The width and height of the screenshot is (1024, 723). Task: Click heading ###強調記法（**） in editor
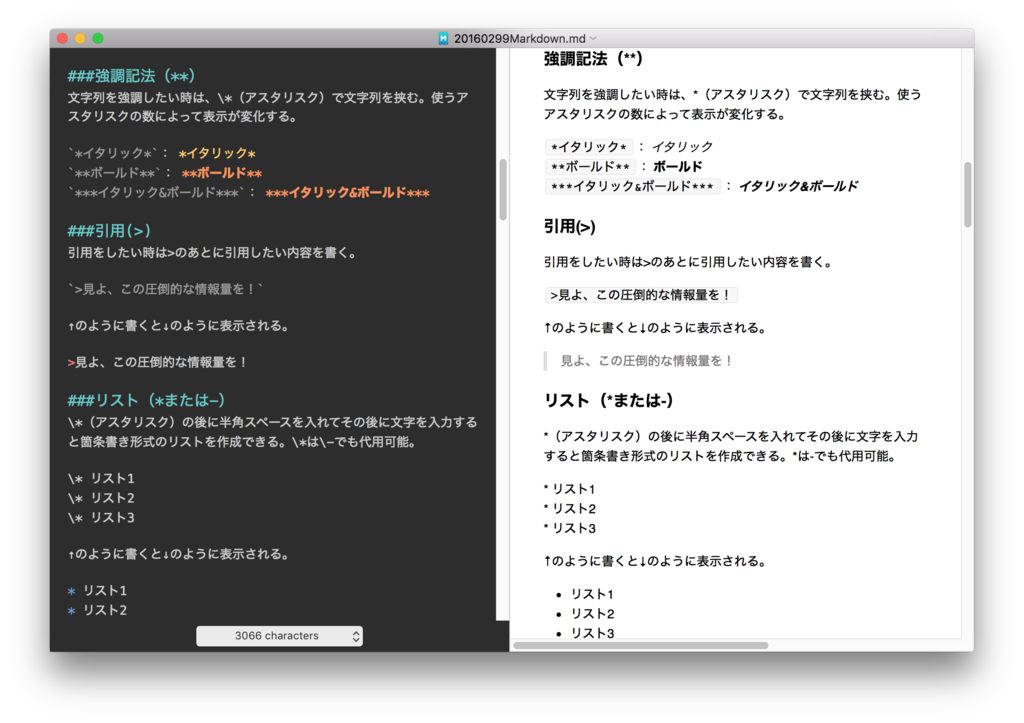(131, 76)
